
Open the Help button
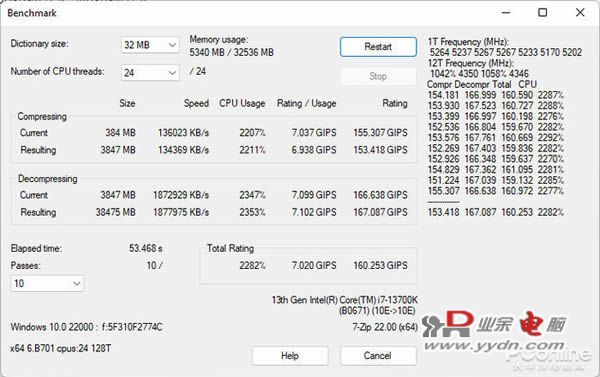pyautogui.click(x=290, y=356)
